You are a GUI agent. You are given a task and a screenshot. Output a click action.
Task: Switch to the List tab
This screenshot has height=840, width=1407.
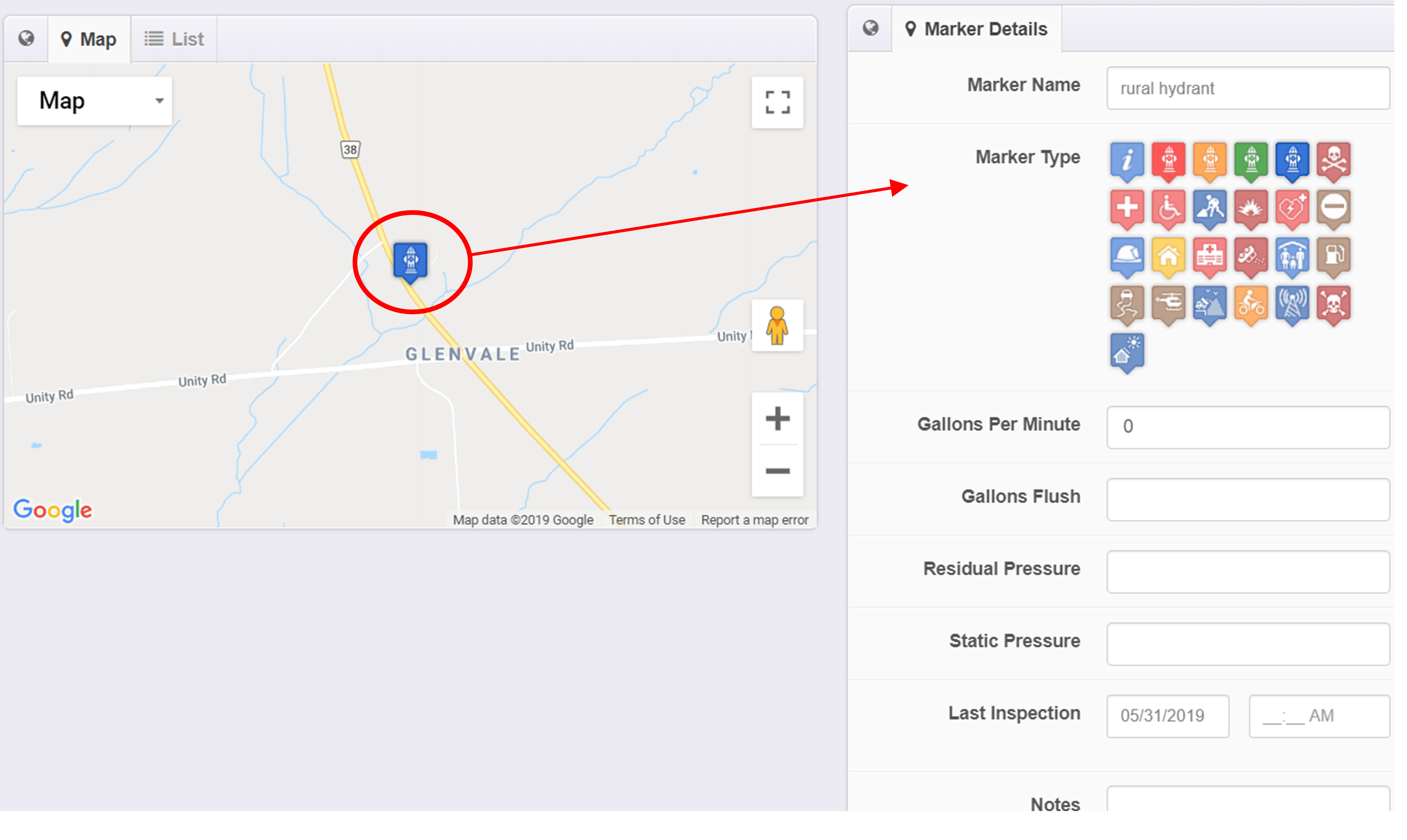[x=174, y=39]
